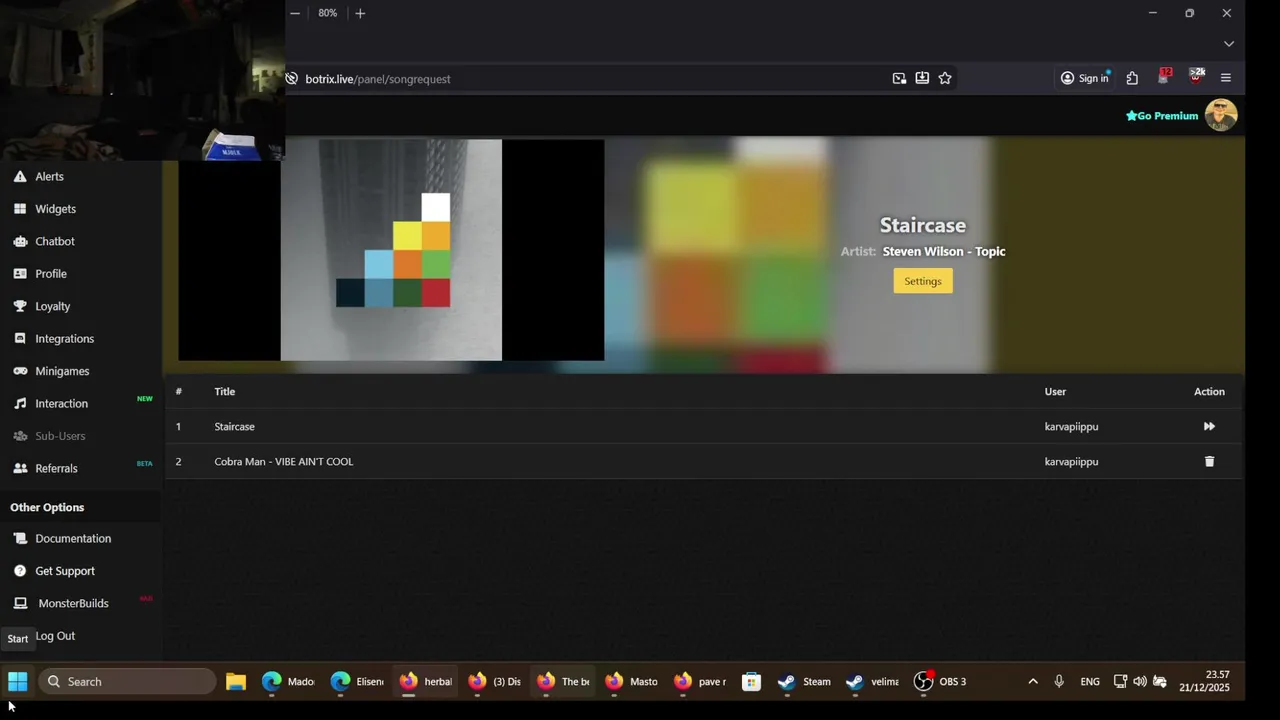Click the Get Support question icon
Viewport: 1280px width, 720px height.
[20, 571]
